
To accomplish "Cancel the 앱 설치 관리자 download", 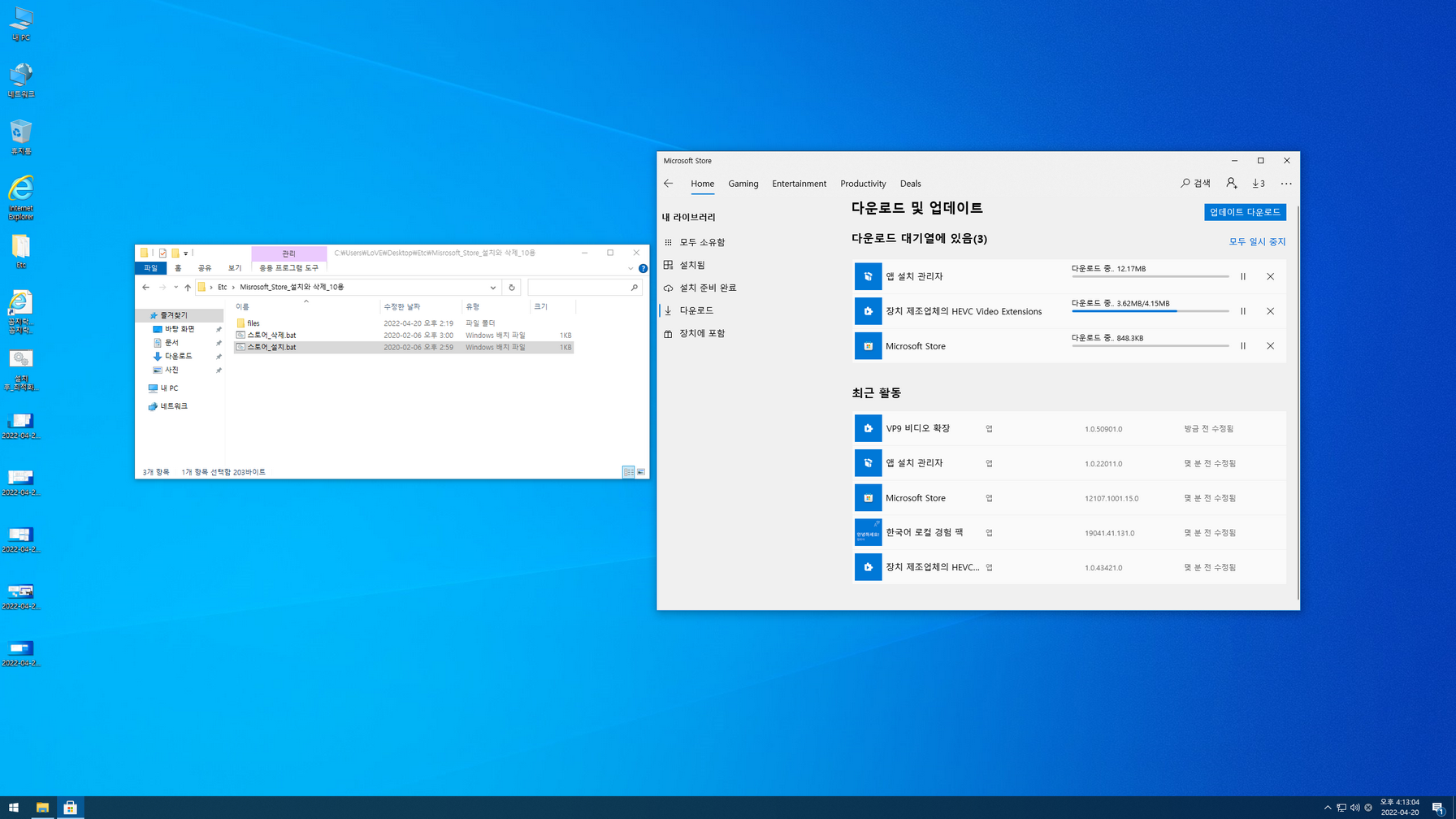I will coord(1271,276).
